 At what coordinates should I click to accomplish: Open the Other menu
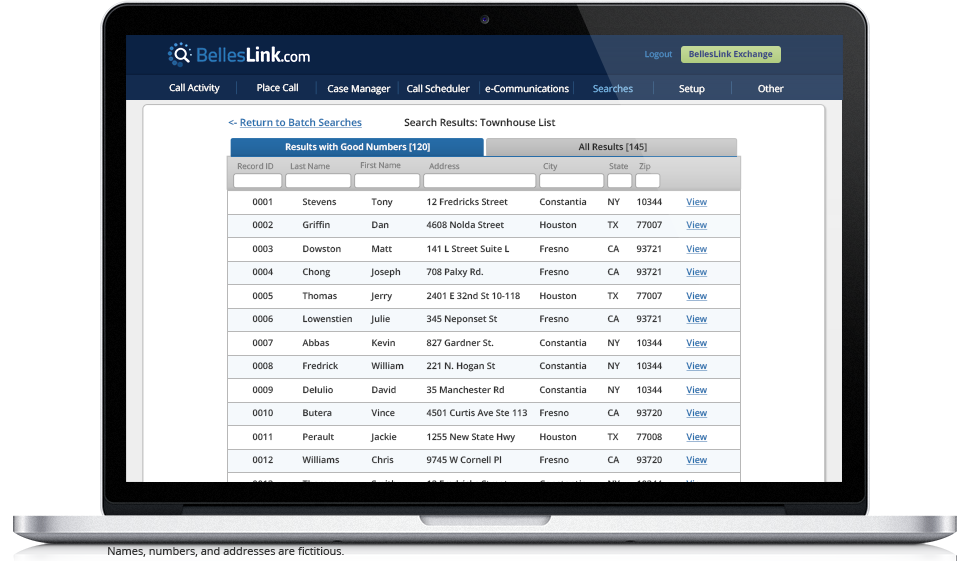coord(770,88)
